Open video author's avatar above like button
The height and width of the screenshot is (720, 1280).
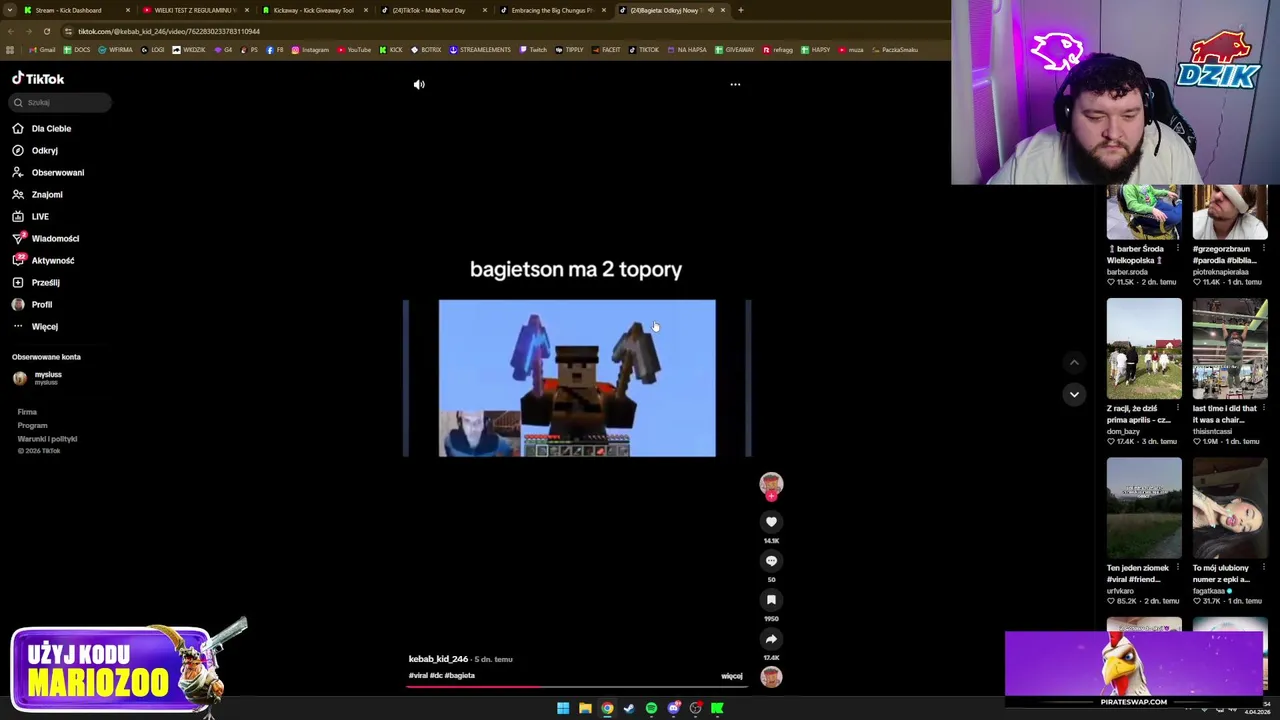(771, 485)
